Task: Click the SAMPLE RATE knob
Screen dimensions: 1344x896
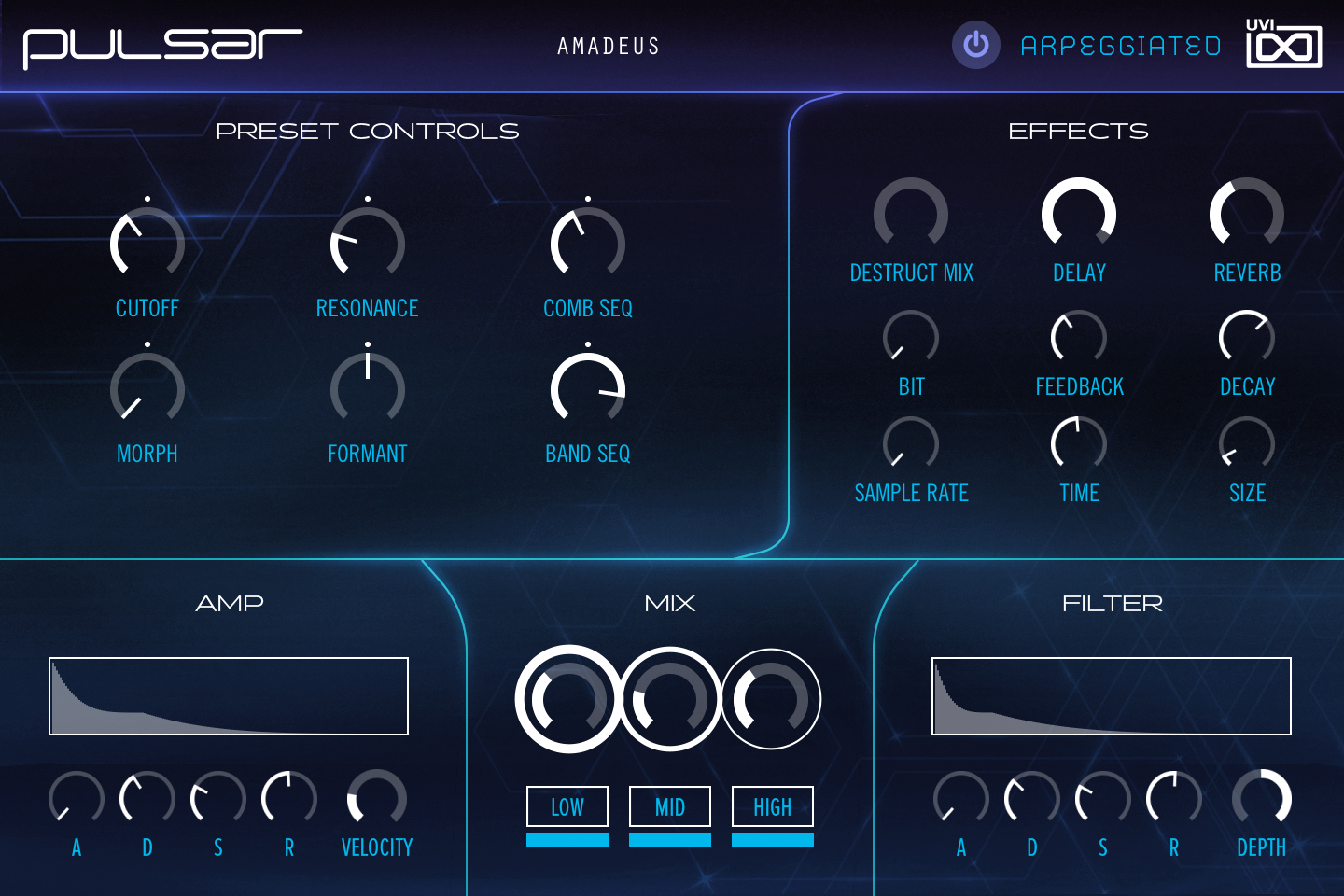Action: pos(911,443)
